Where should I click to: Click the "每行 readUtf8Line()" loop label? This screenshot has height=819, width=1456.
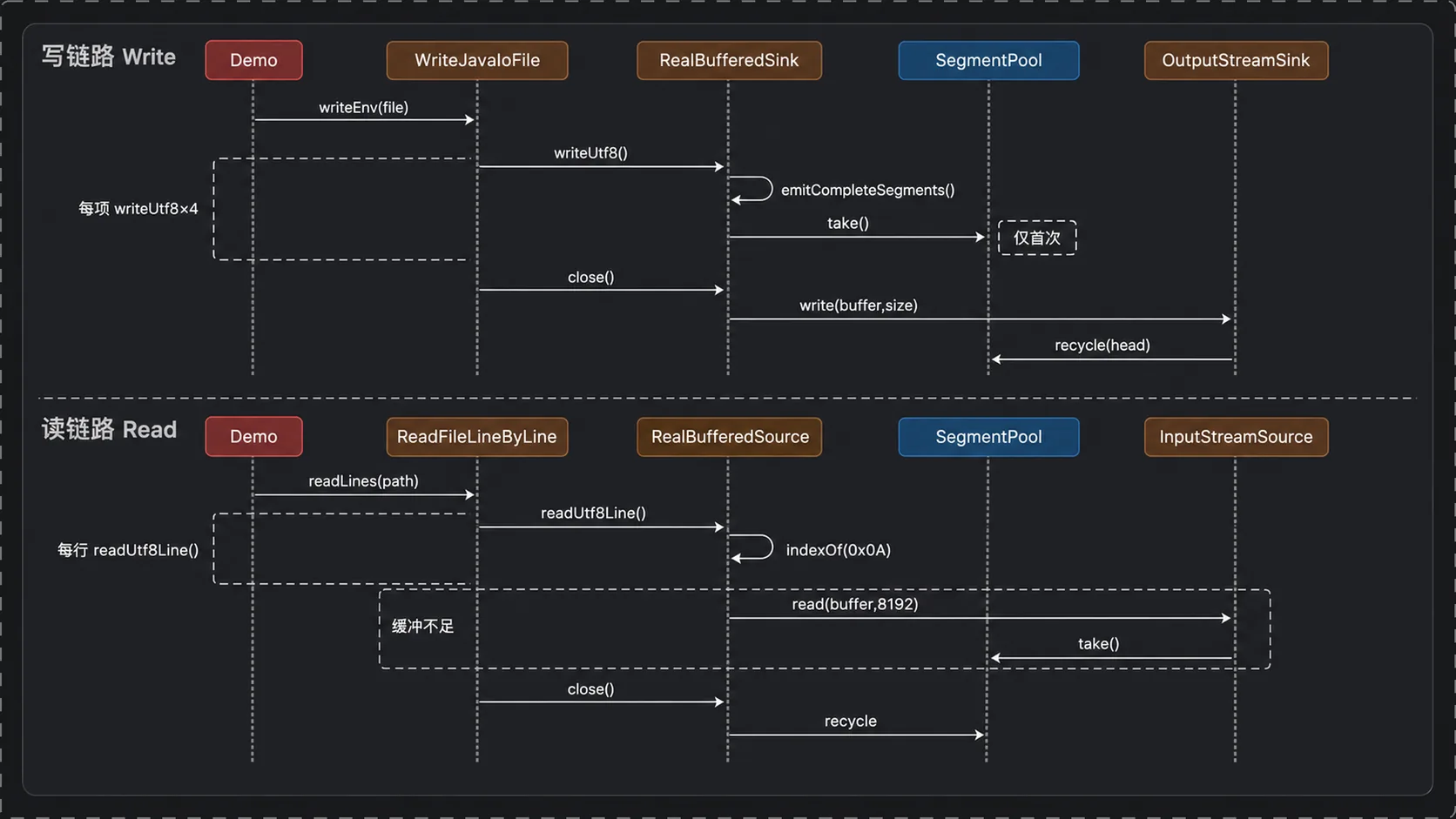pyautogui.click(x=128, y=549)
